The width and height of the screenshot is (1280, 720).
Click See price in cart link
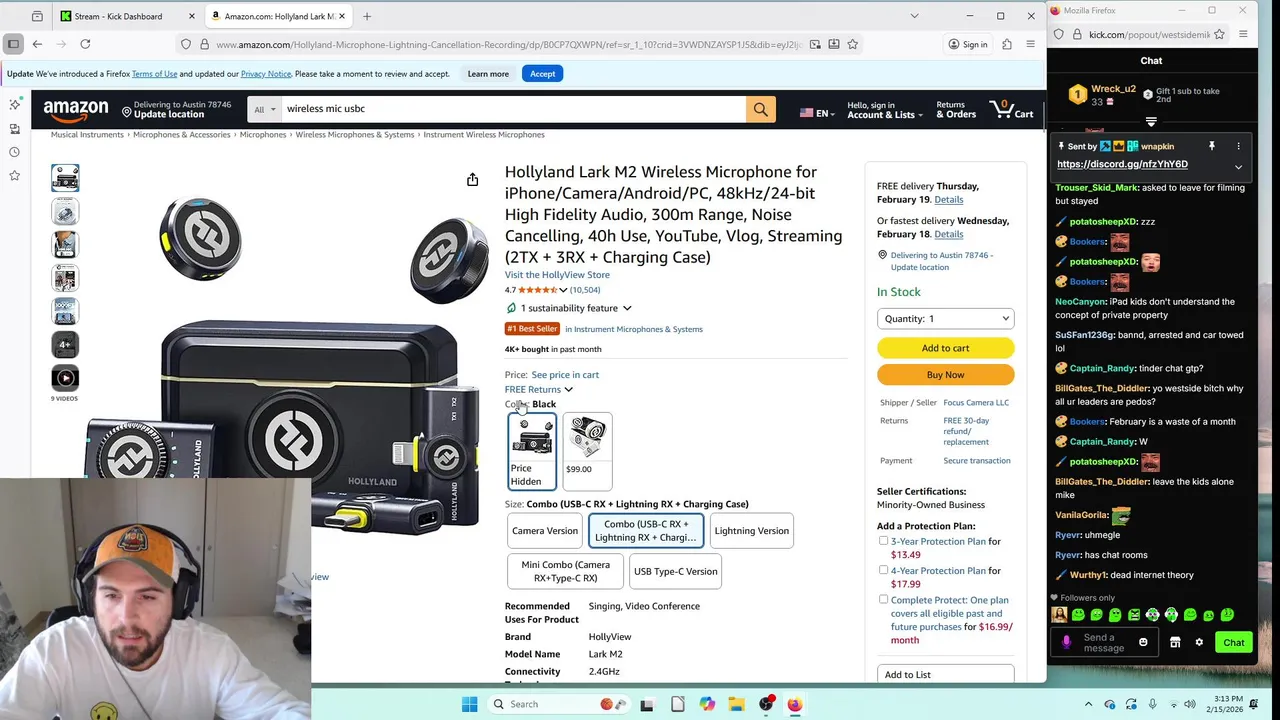[565, 375]
